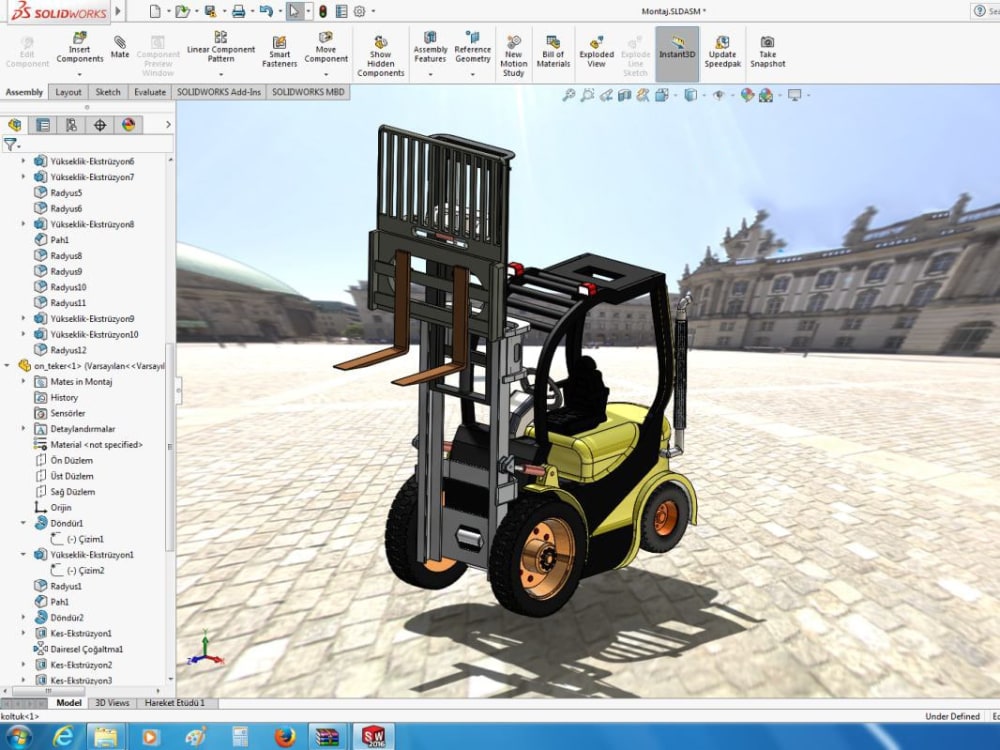This screenshot has width=1000, height=750.
Task: Click the Print icon
Action: coord(239,11)
